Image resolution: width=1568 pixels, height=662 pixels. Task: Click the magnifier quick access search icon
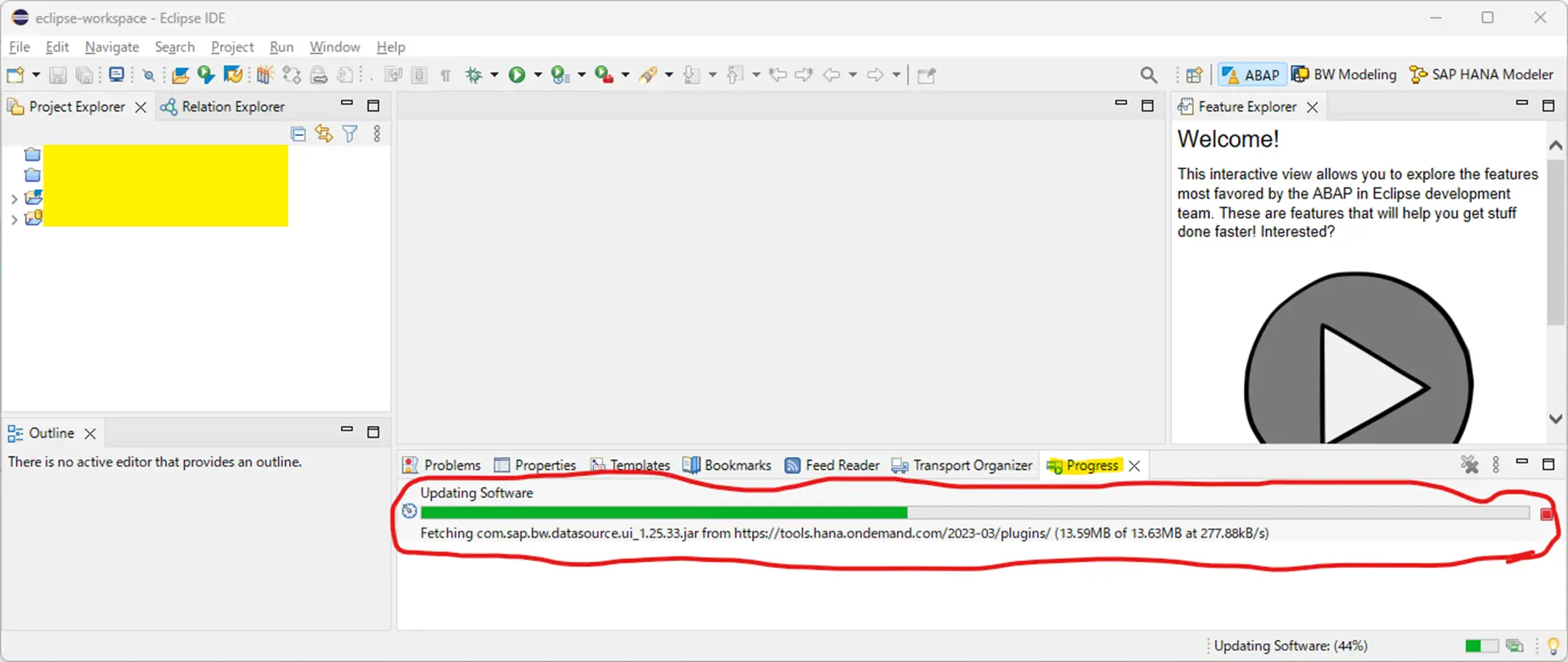(x=1148, y=75)
